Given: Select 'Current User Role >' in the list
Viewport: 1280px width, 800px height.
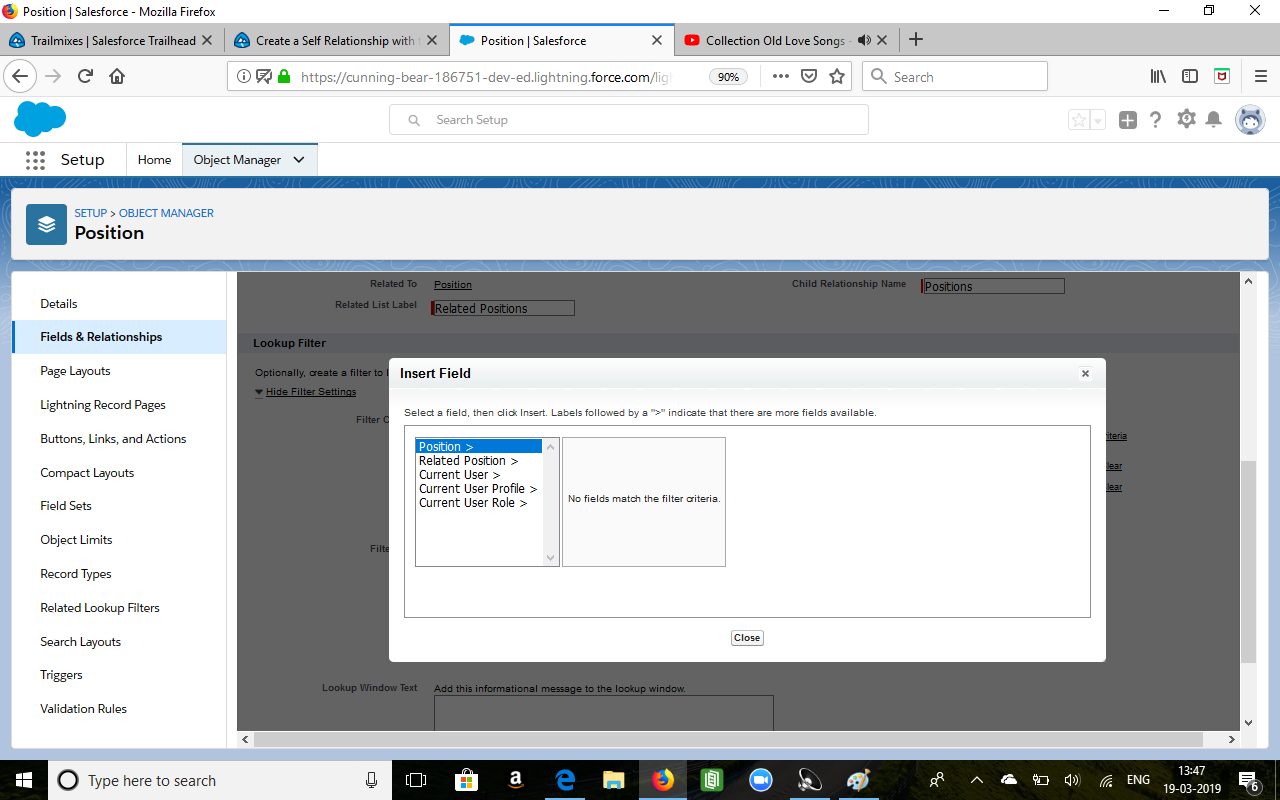Looking at the screenshot, I should 479,503.
